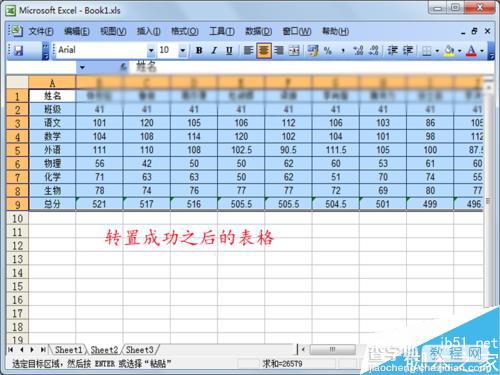500x375 pixels.
Task: Click the 求和=26579 status bar entry
Action: pos(282,364)
